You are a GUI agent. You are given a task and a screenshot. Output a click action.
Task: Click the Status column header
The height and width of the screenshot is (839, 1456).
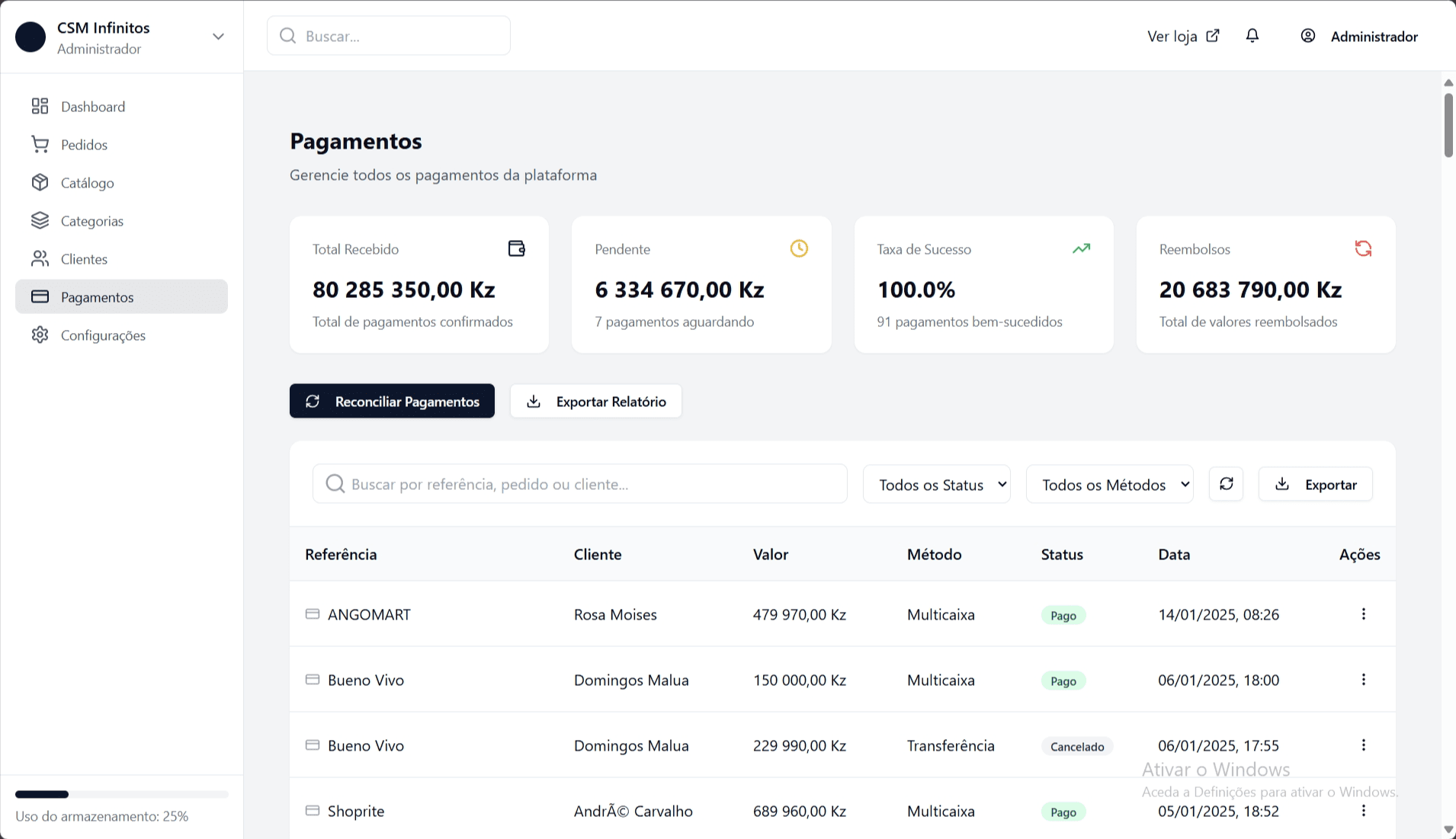1062,554
